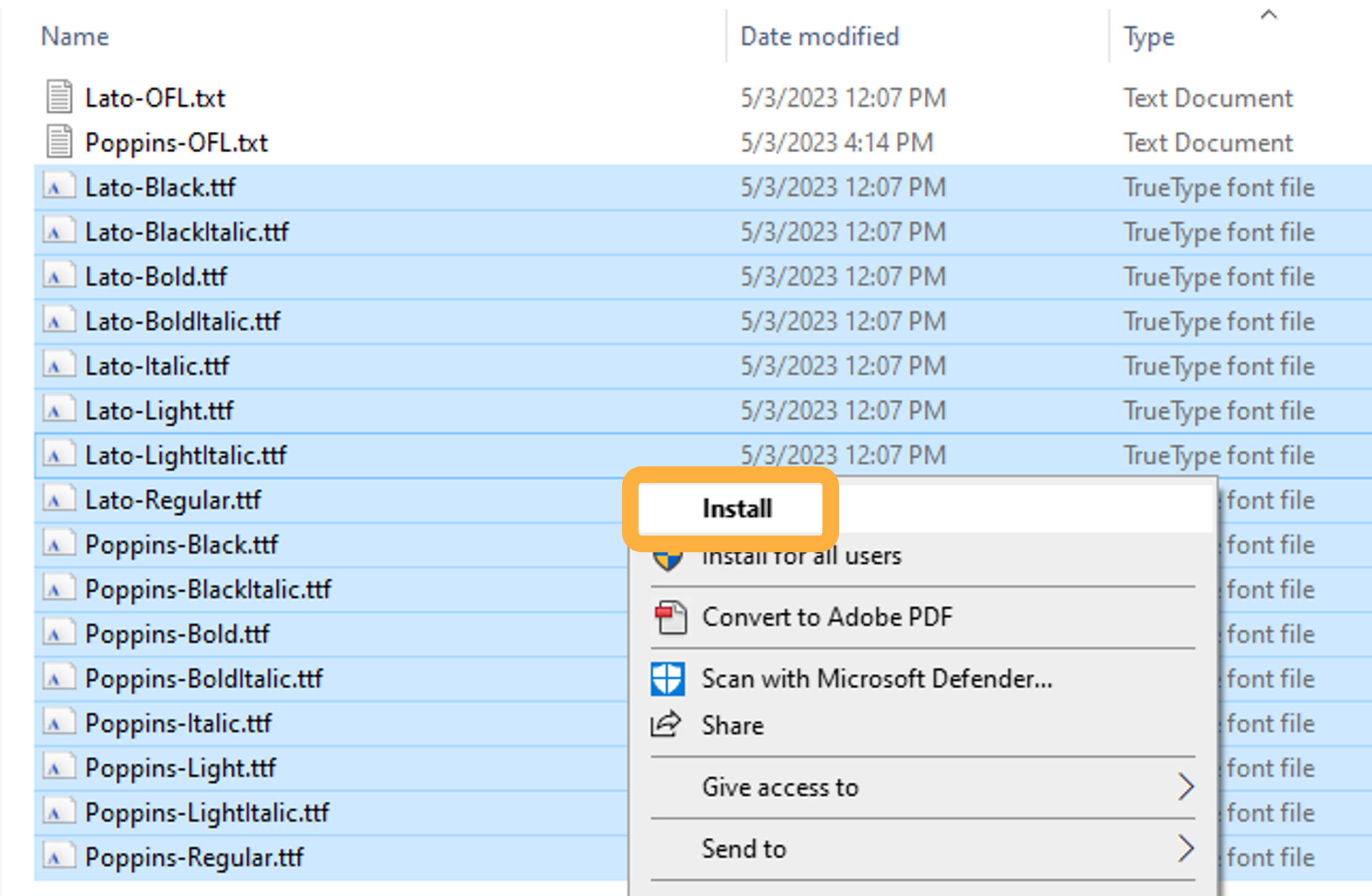Select the Lato-LightItalic.ttf file name

point(186,455)
